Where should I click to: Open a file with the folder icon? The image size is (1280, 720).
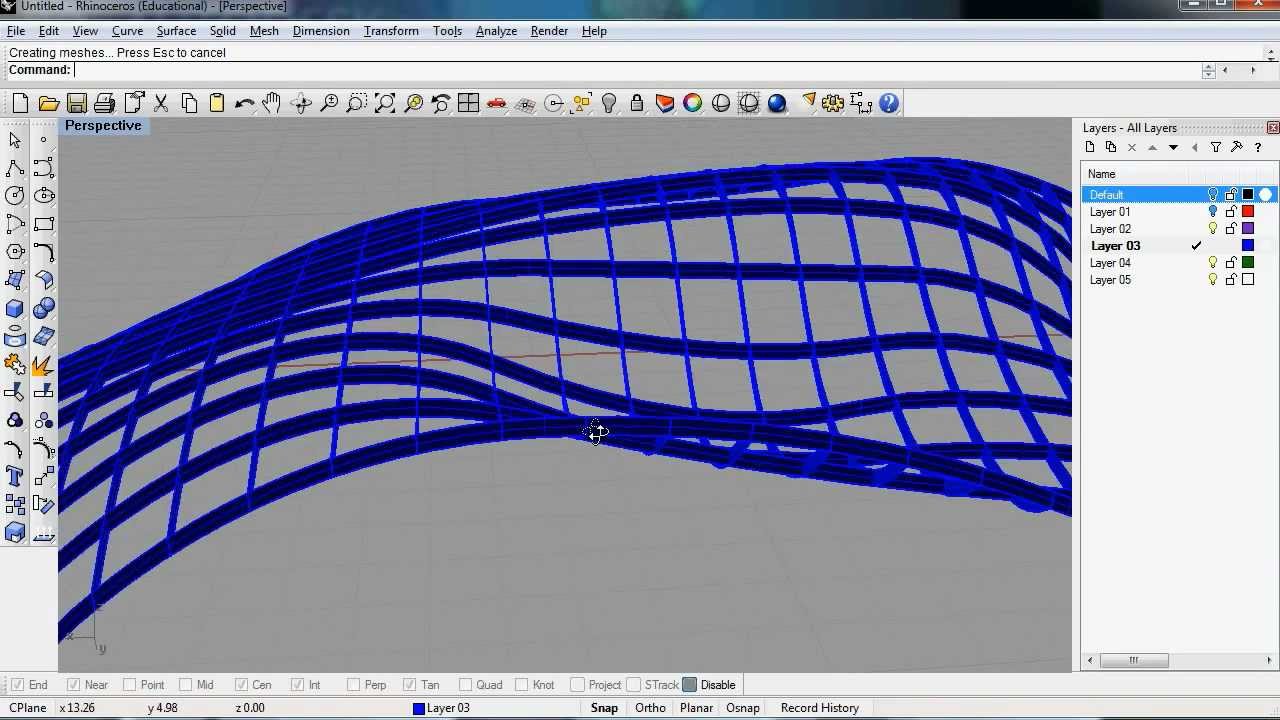coord(48,103)
